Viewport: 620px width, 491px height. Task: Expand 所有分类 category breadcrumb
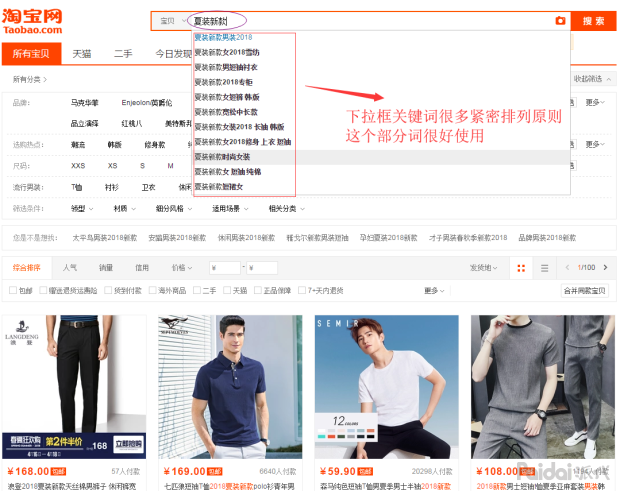(x=30, y=79)
